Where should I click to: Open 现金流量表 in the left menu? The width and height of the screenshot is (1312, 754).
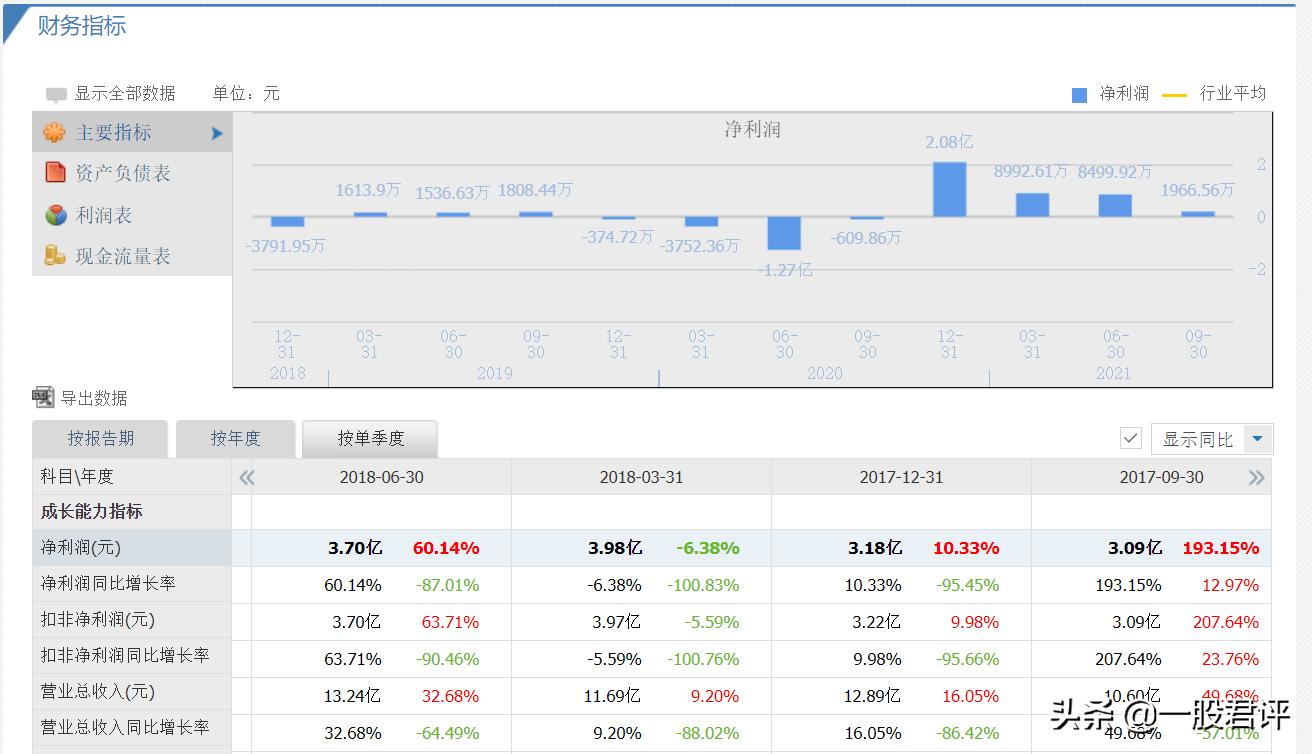(132, 256)
